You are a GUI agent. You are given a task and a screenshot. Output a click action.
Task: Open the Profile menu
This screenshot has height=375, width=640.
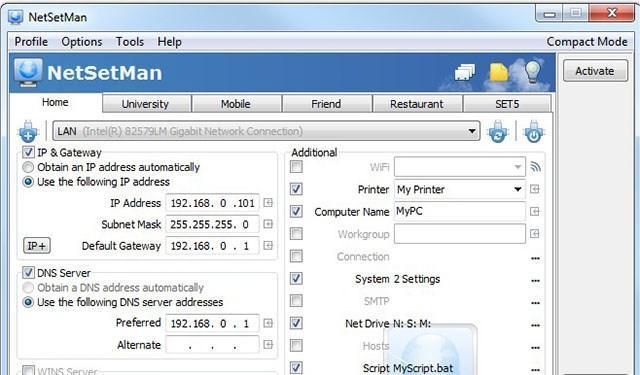[x=31, y=42]
